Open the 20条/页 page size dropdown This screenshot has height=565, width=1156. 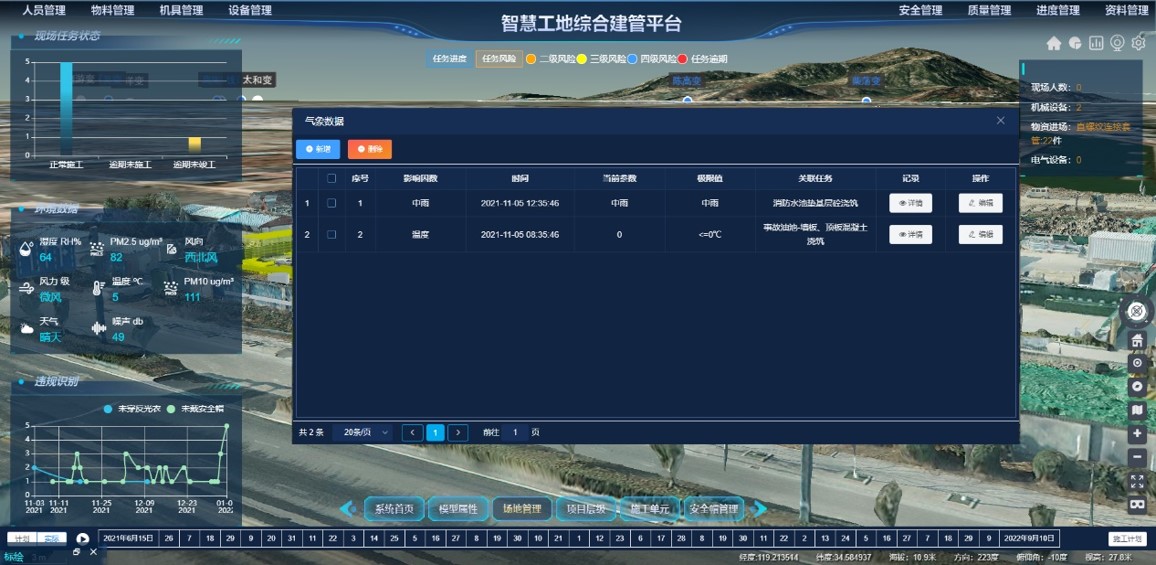[x=363, y=433]
